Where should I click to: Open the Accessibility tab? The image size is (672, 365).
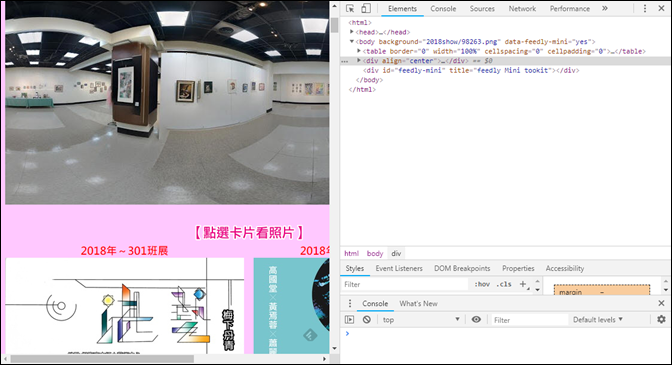pos(565,268)
